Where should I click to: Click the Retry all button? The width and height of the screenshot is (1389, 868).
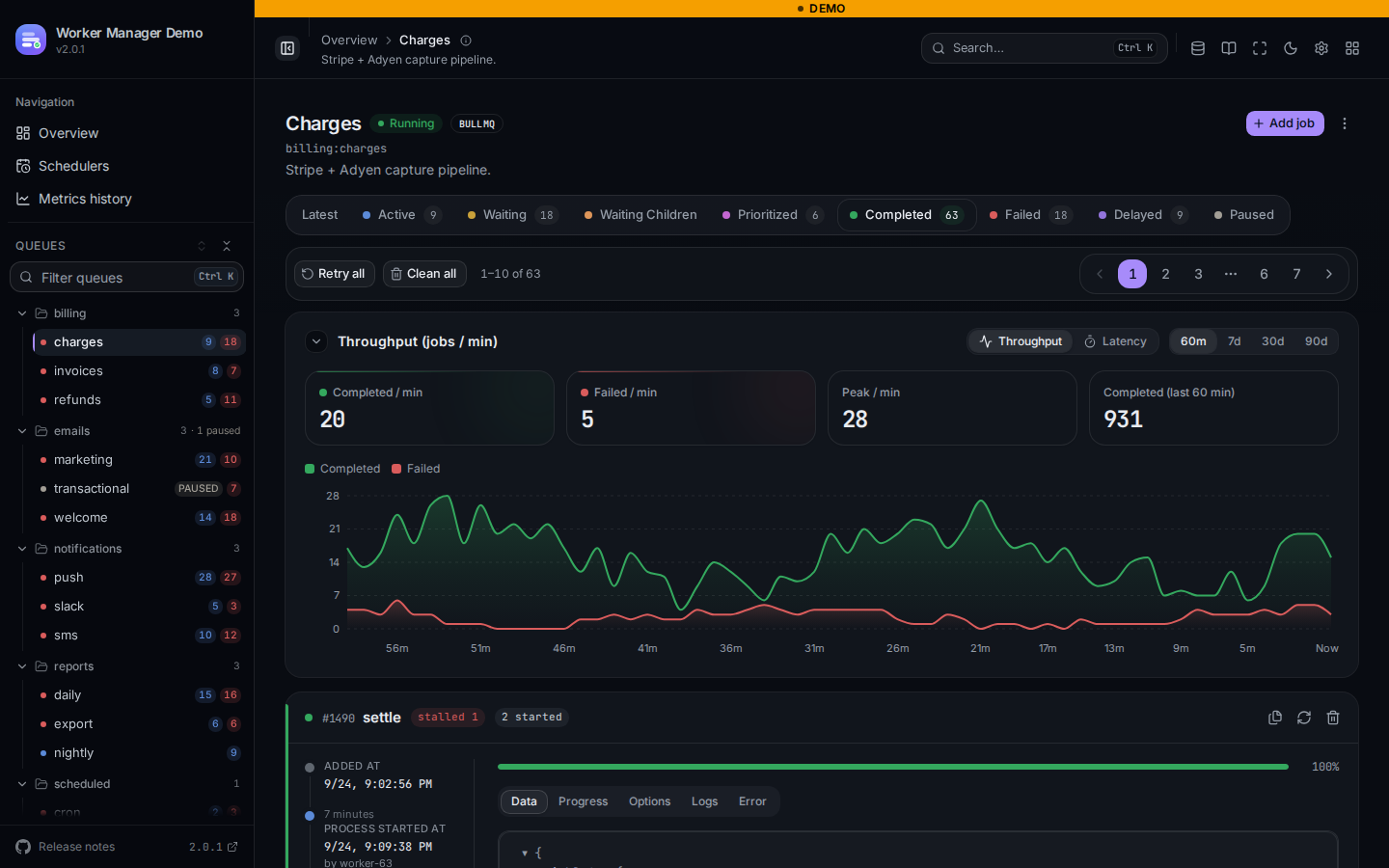pos(334,274)
